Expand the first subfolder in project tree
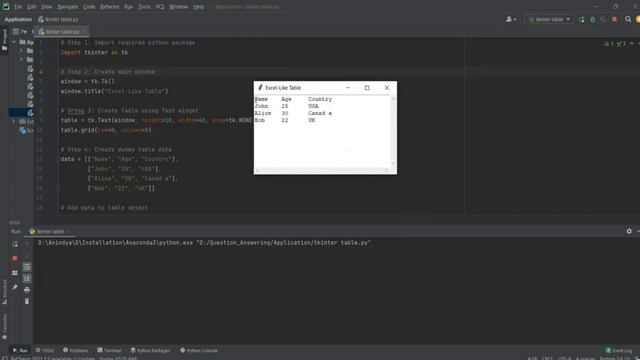Viewport: 640px width, 360px height. (x=21, y=51)
